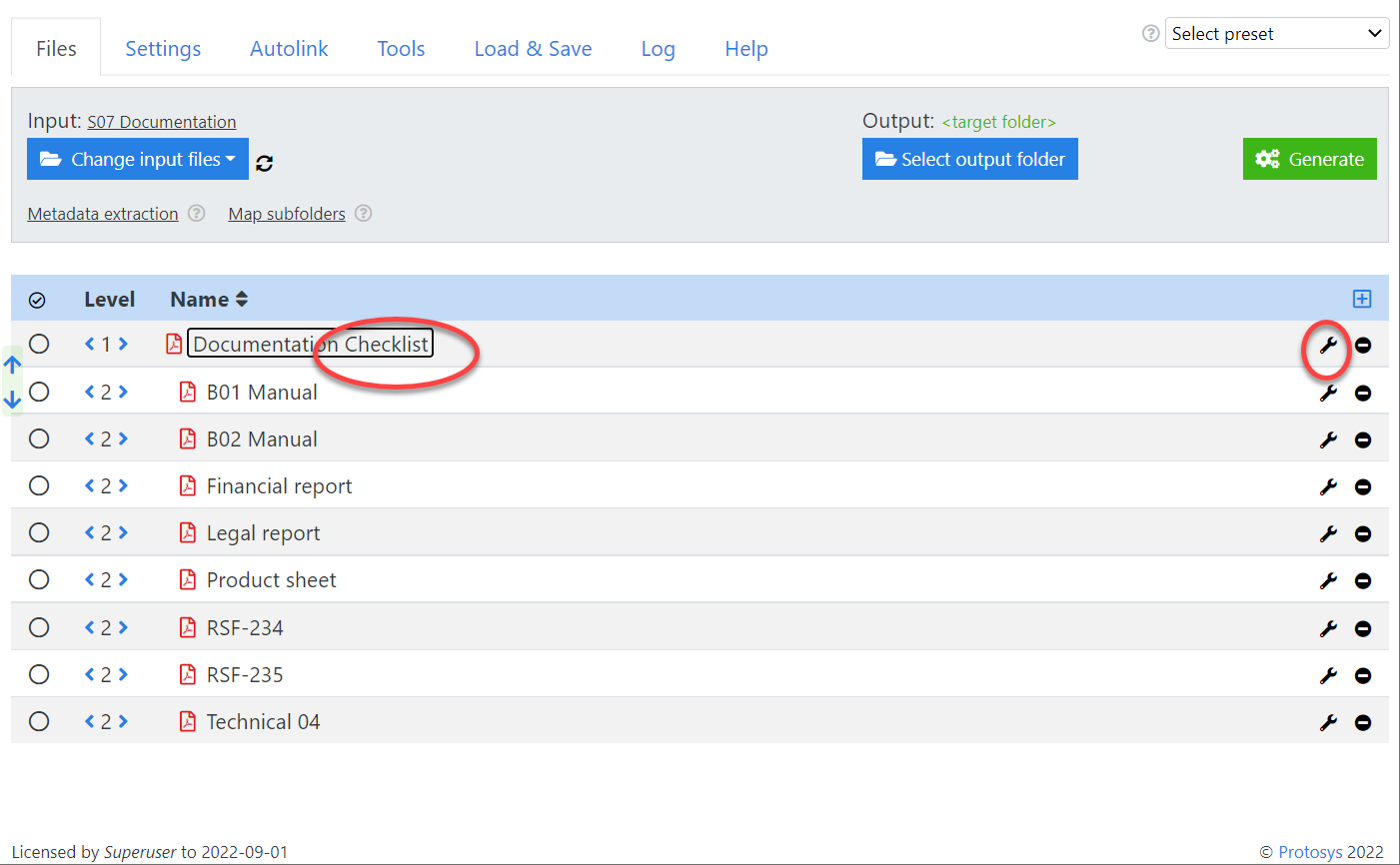Viewport: 1400px width, 865px height.
Task: Sort rows by clicking the Name header arrows
Action: [x=240, y=299]
